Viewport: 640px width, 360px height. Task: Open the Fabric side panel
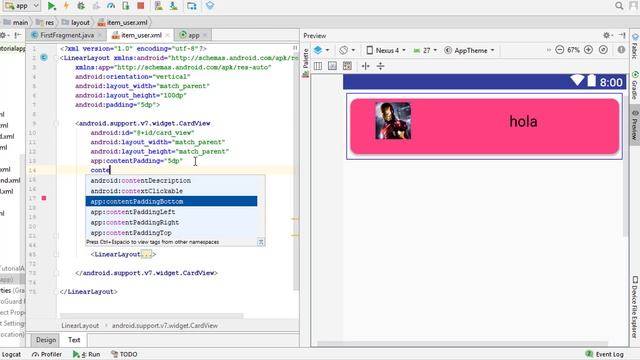[635, 46]
